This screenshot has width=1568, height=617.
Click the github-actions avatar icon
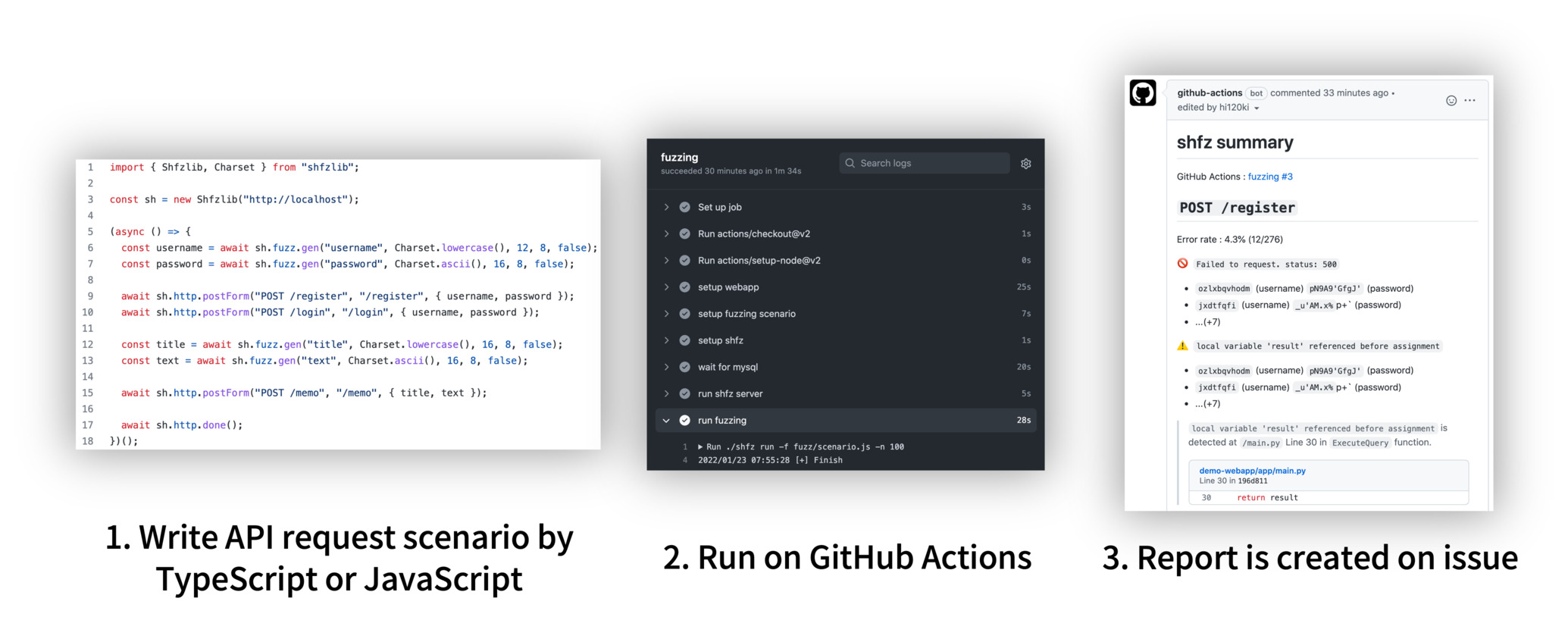click(1143, 93)
